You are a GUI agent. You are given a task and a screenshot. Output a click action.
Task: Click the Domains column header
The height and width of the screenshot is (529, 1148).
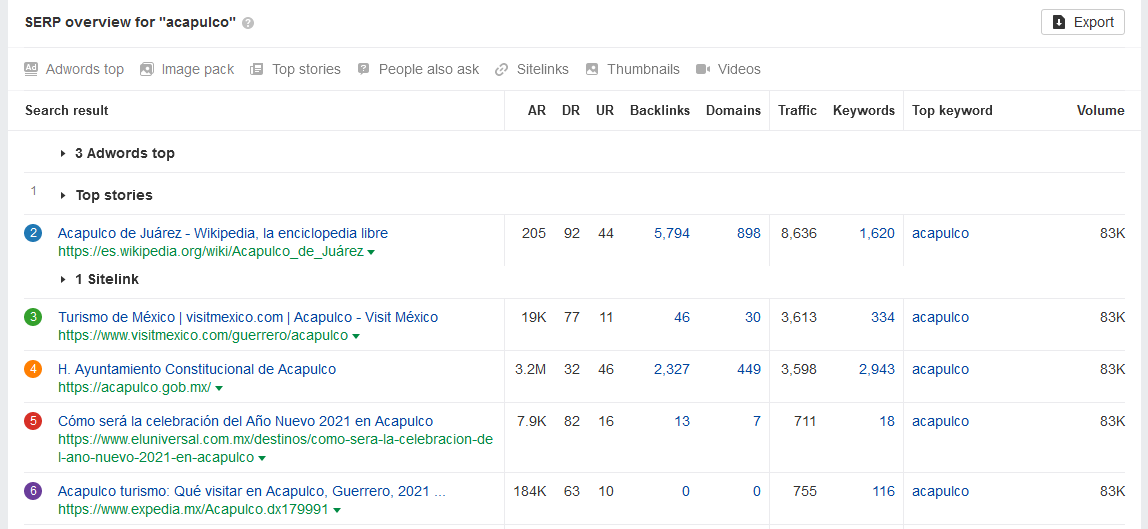tap(733, 110)
